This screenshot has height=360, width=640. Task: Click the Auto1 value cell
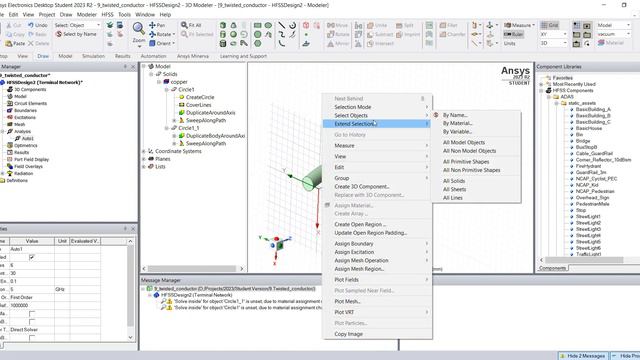click(x=32, y=249)
